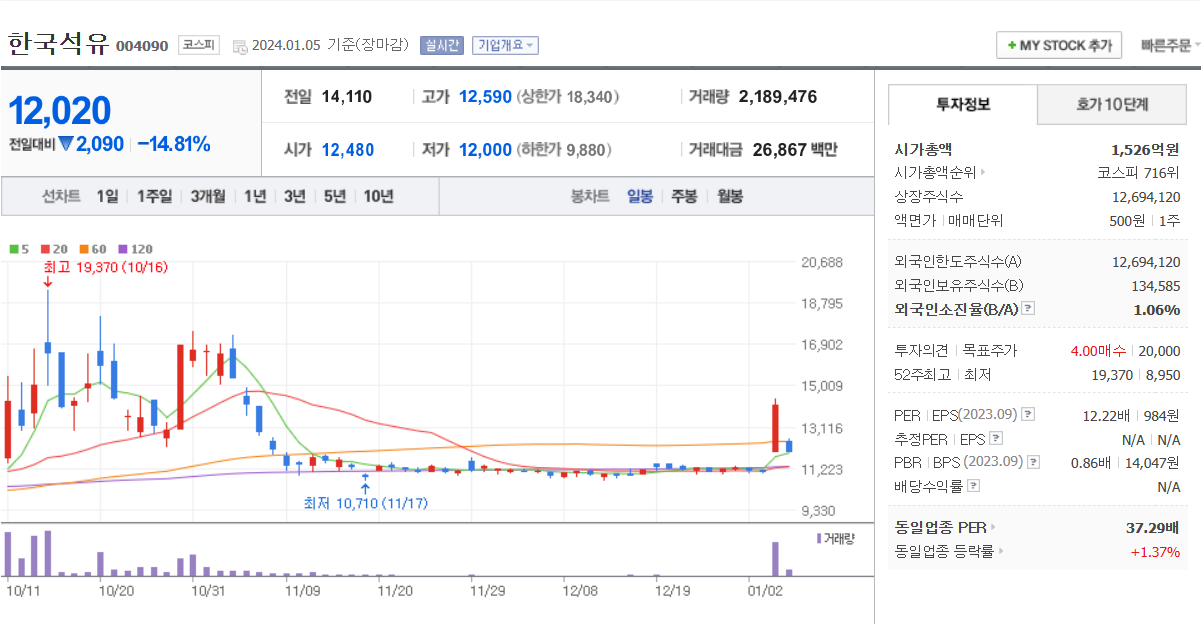Click the arrow next to 시가총액순위
This screenshot has height=624, width=1202.
(x=983, y=173)
